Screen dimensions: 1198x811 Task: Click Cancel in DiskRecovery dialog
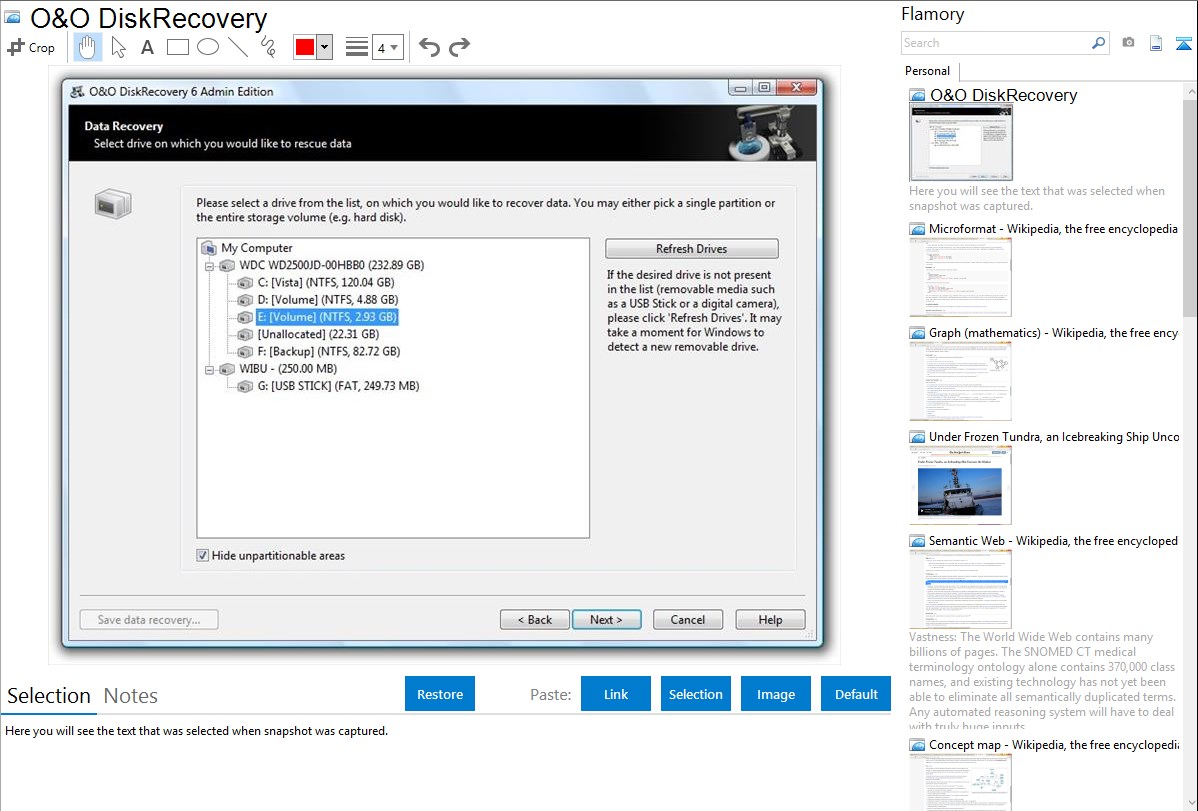pos(688,620)
